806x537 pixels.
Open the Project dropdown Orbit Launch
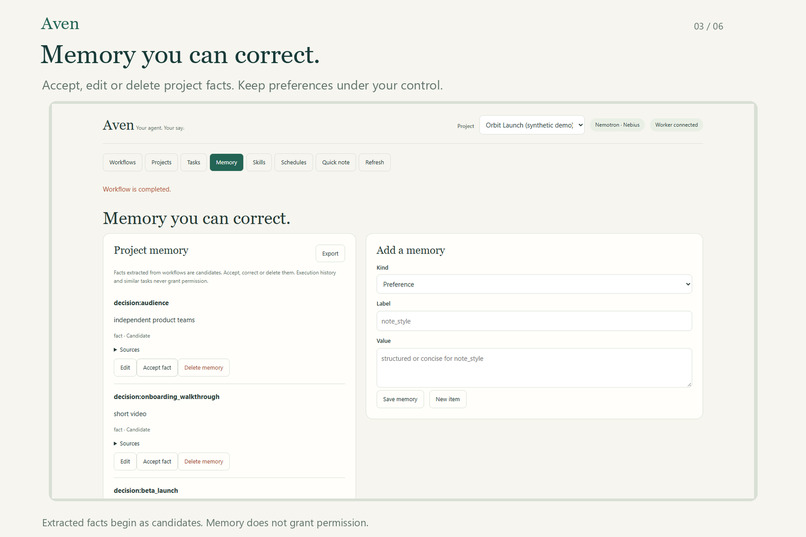(x=532, y=125)
